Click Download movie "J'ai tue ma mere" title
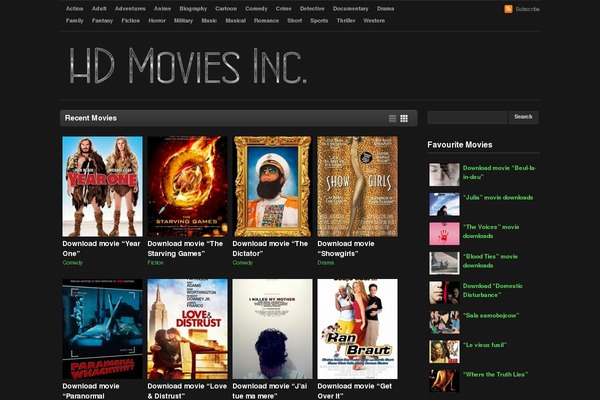The width and height of the screenshot is (600, 400). pyautogui.click(x=270, y=391)
